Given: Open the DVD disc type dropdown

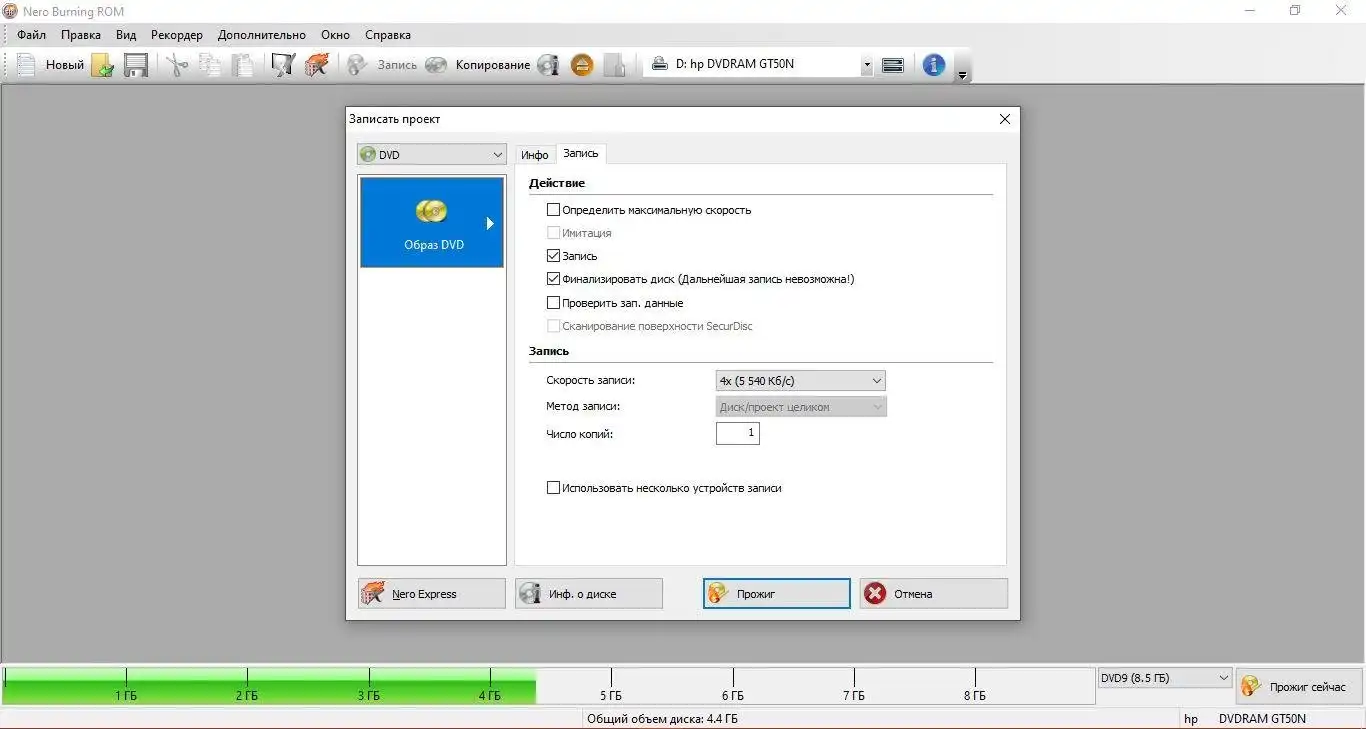Looking at the screenshot, I should tap(432, 155).
